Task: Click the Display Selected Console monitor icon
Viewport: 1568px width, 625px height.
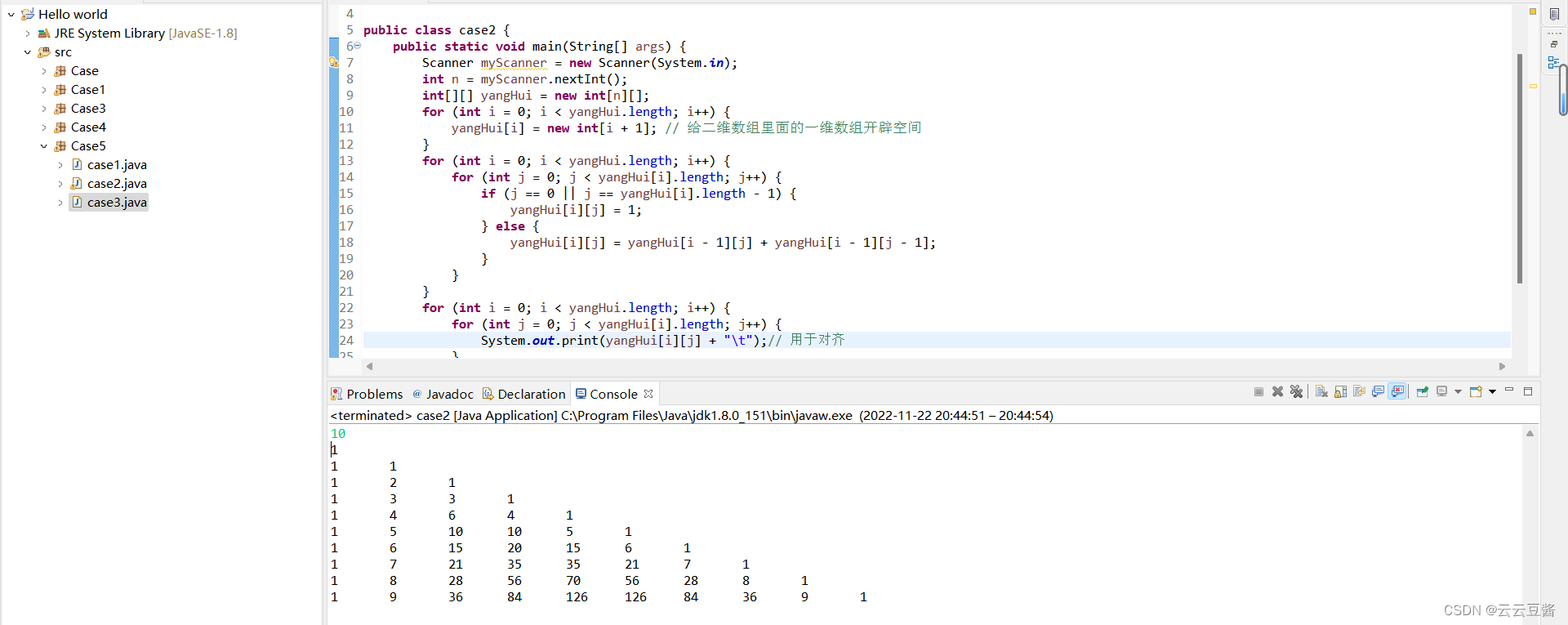Action: tap(1442, 392)
